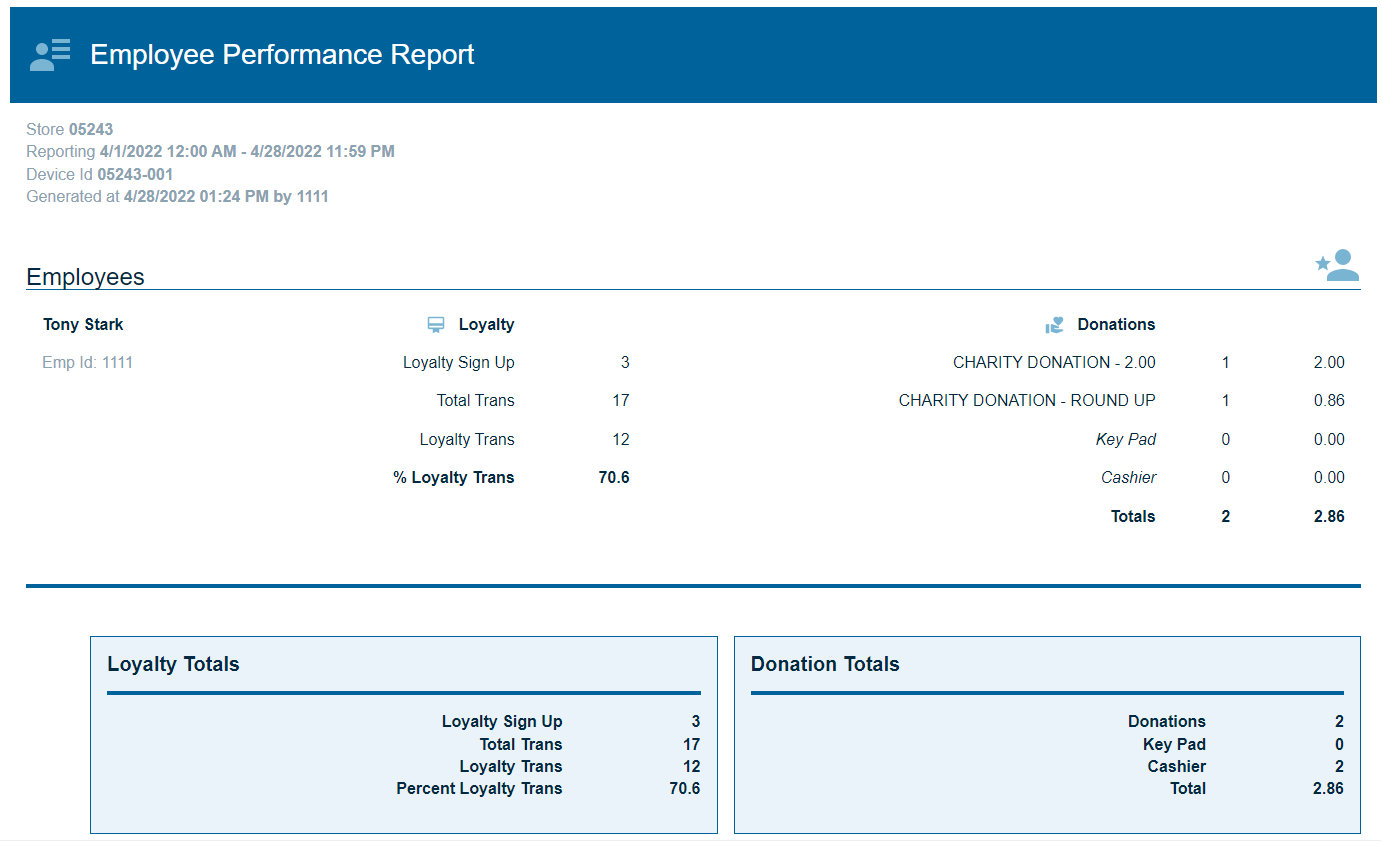Click the starred employee icon beside Employees
The image size is (1381, 841).
point(1337,265)
